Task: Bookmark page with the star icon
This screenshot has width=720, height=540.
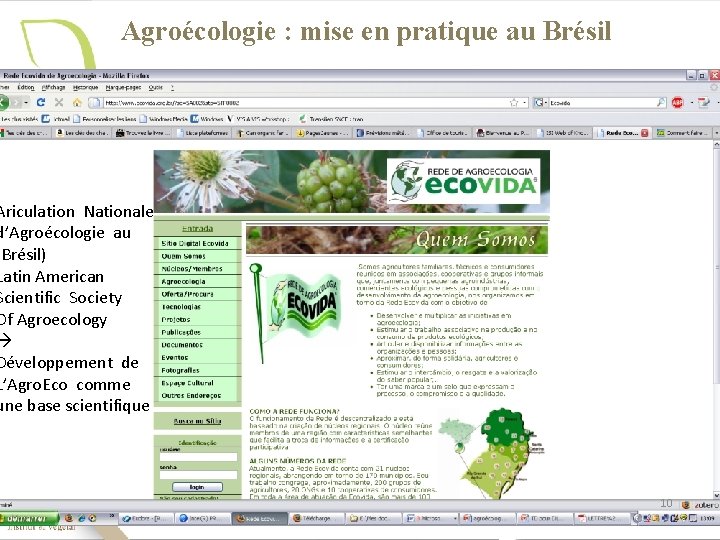Action: coord(514,103)
